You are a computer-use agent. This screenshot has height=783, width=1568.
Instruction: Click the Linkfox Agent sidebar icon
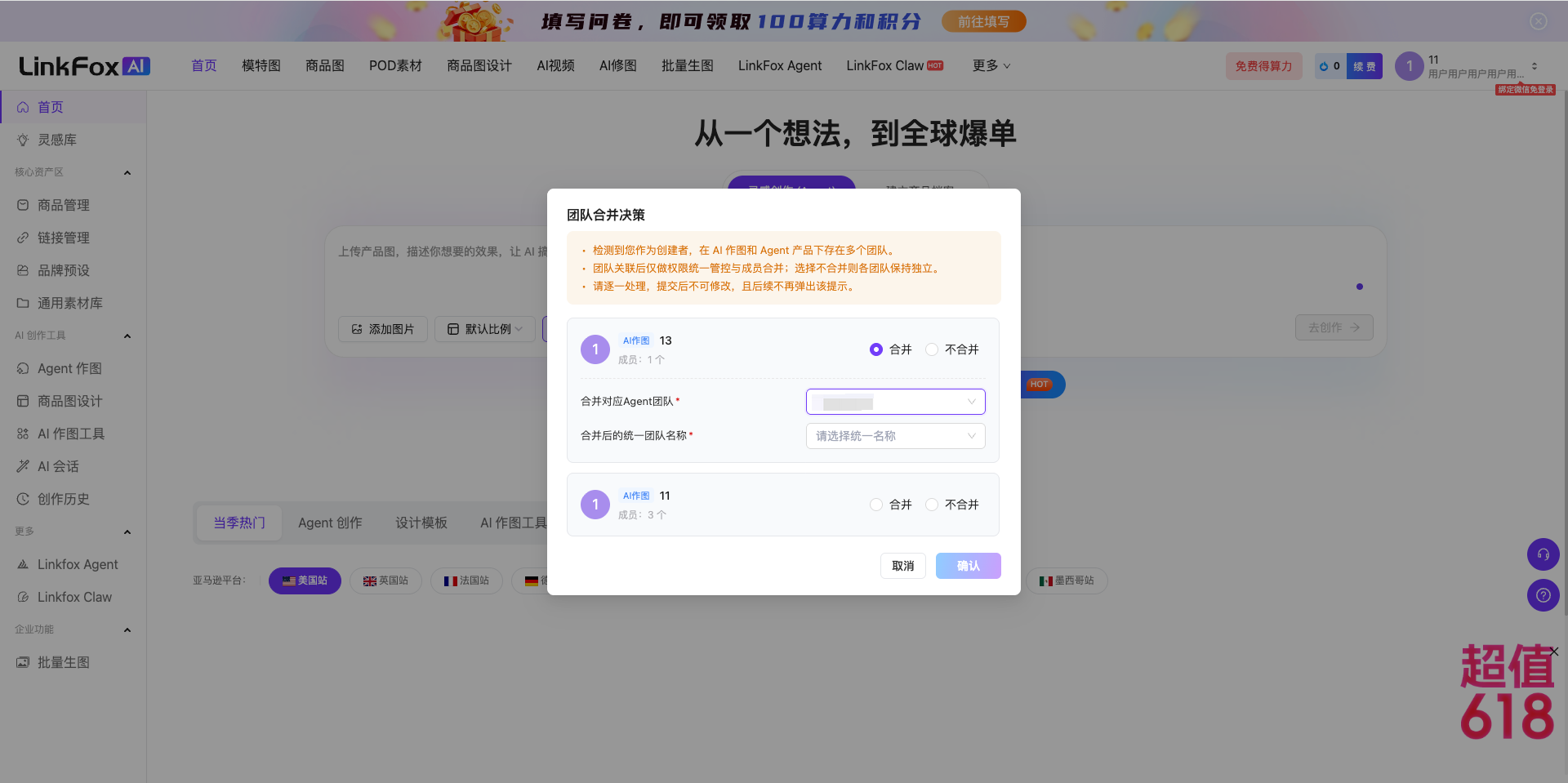(x=23, y=564)
